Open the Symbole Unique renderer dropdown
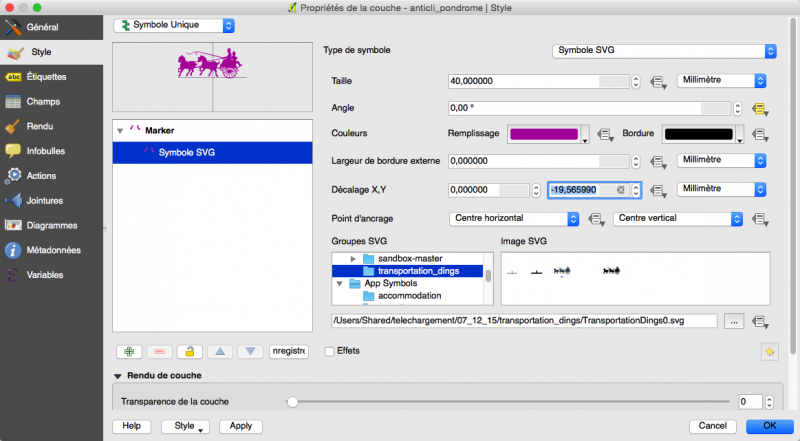The image size is (800, 441). click(175, 24)
